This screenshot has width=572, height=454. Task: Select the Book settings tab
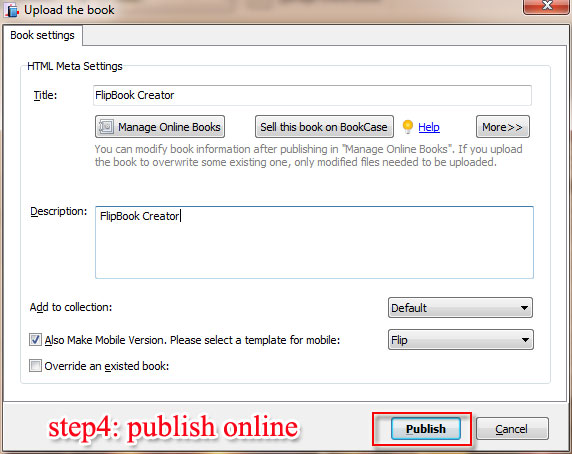click(x=42, y=35)
